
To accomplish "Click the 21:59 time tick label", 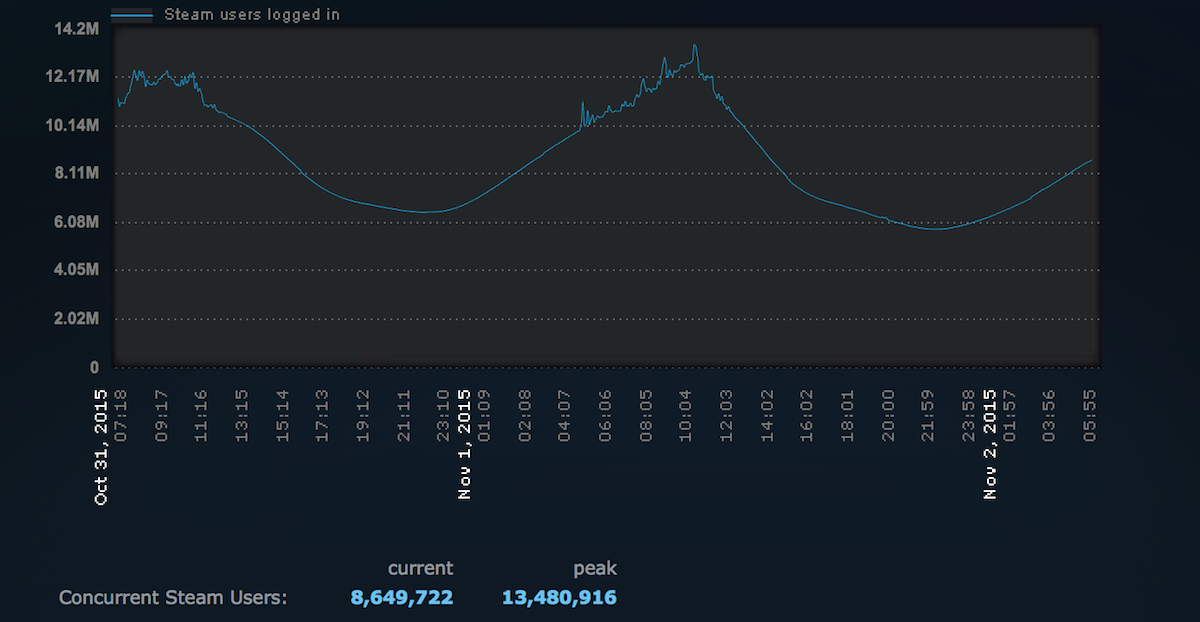I will [x=928, y=416].
